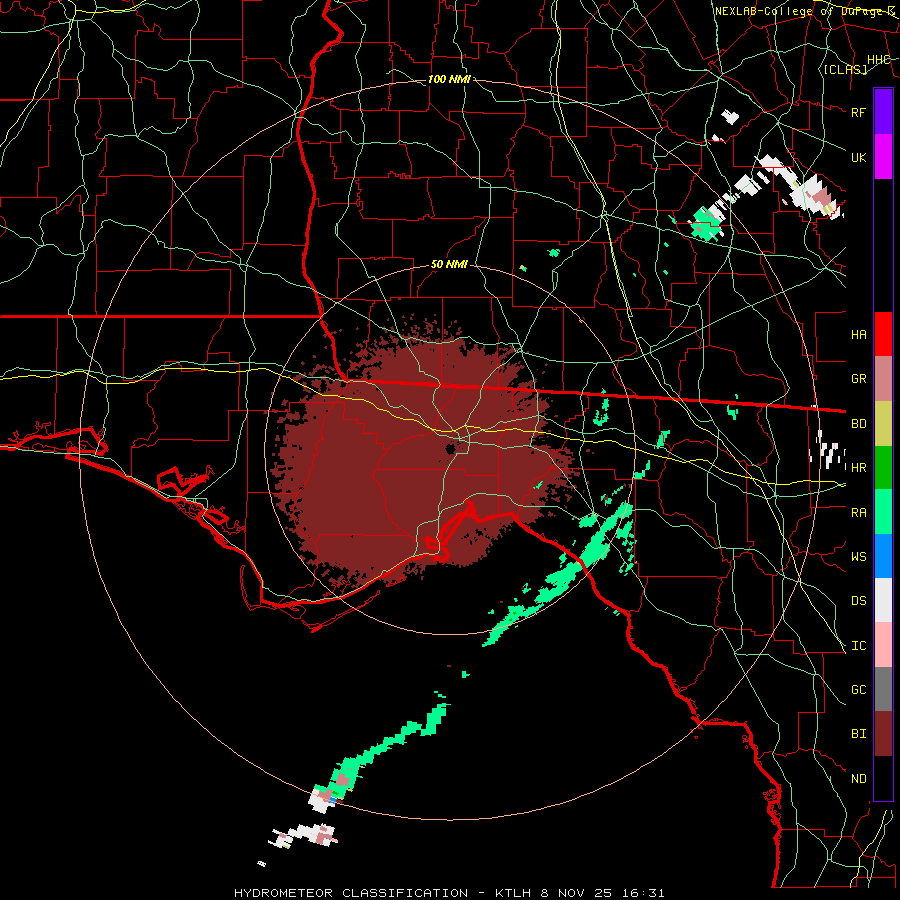Click the HA legend label
Image resolution: width=900 pixels, height=900 pixels.
pyautogui.click(x=859, y=335)
